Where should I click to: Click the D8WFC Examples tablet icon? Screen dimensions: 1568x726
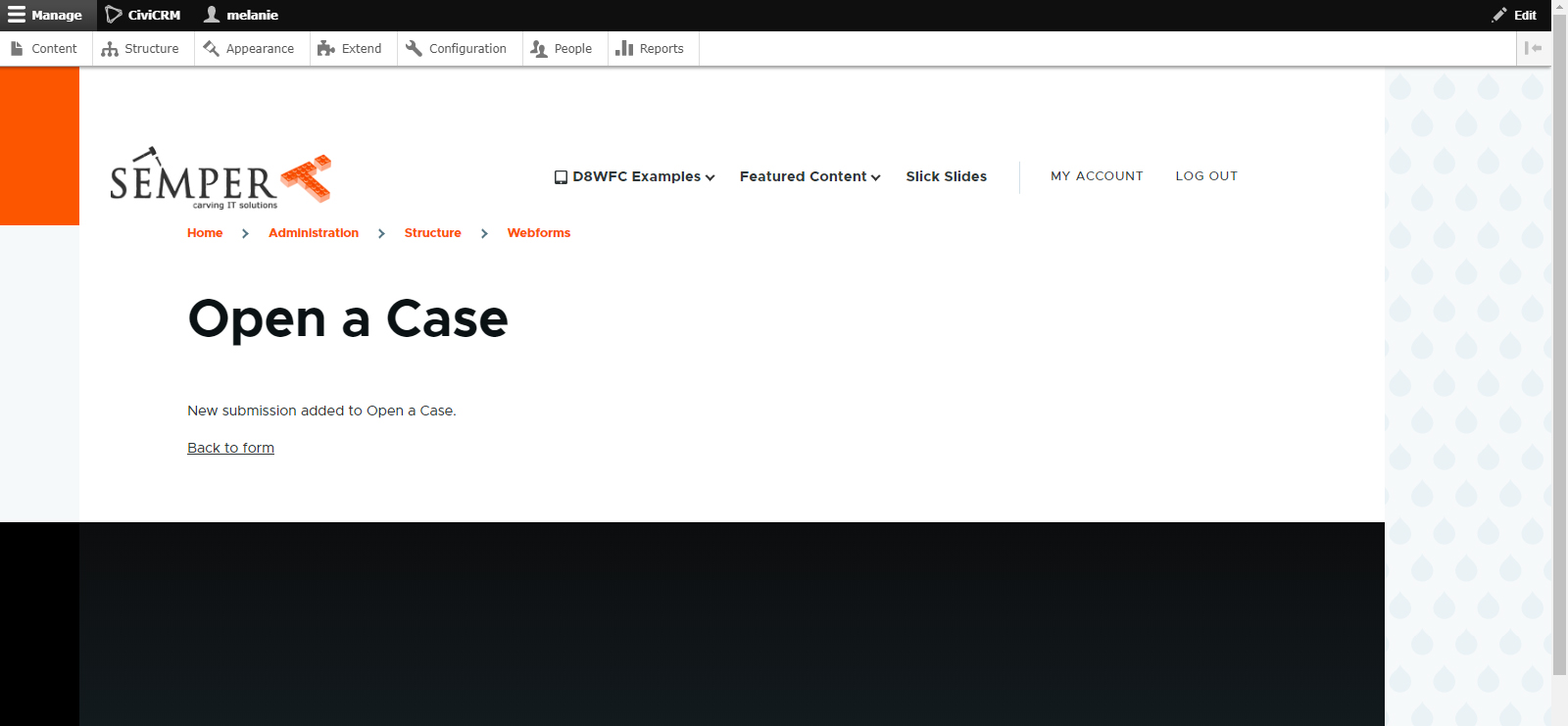[x=561, y=177]
